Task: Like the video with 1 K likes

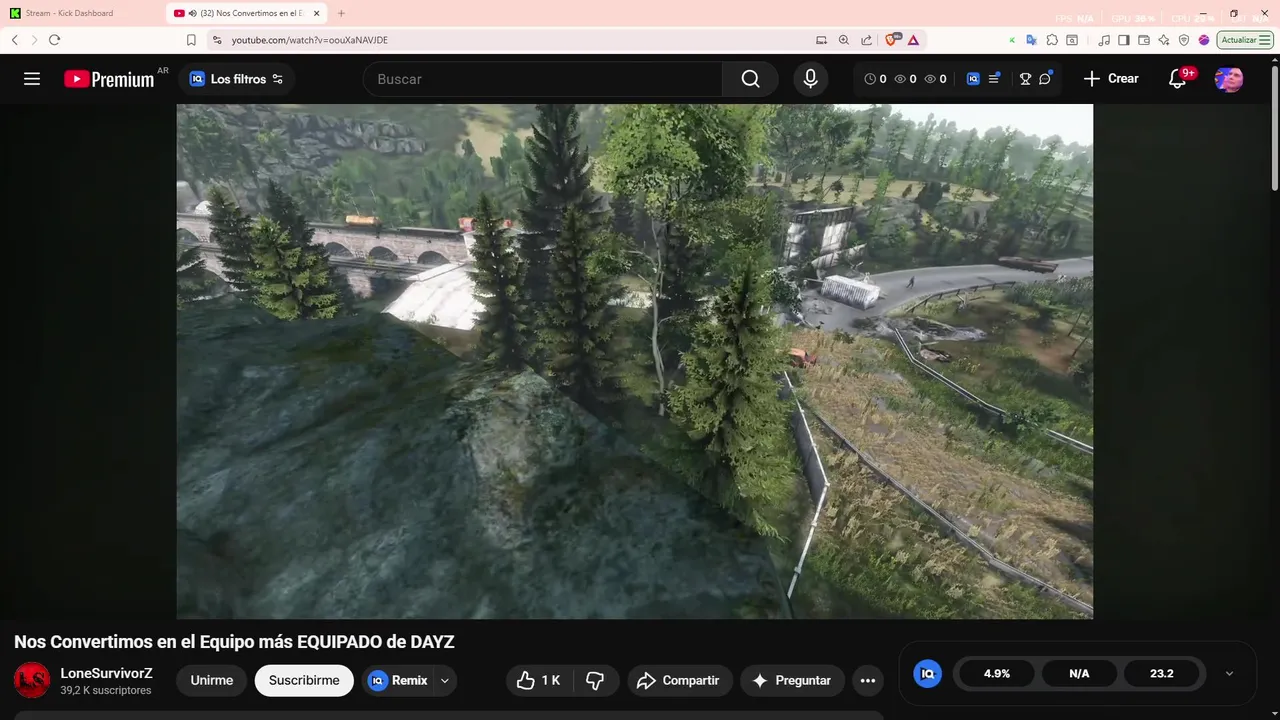Action: tap(539, 680)
